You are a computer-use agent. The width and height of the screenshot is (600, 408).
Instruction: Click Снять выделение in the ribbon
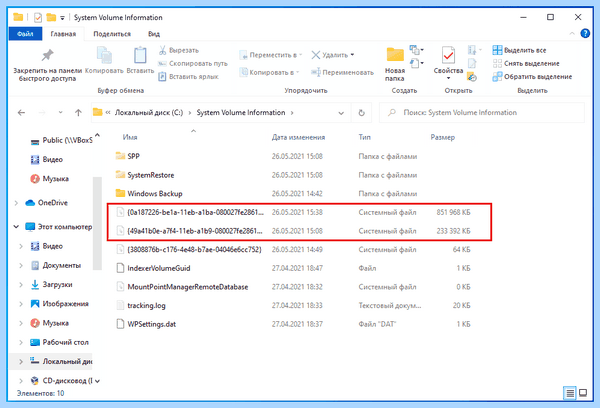point(526,64)
